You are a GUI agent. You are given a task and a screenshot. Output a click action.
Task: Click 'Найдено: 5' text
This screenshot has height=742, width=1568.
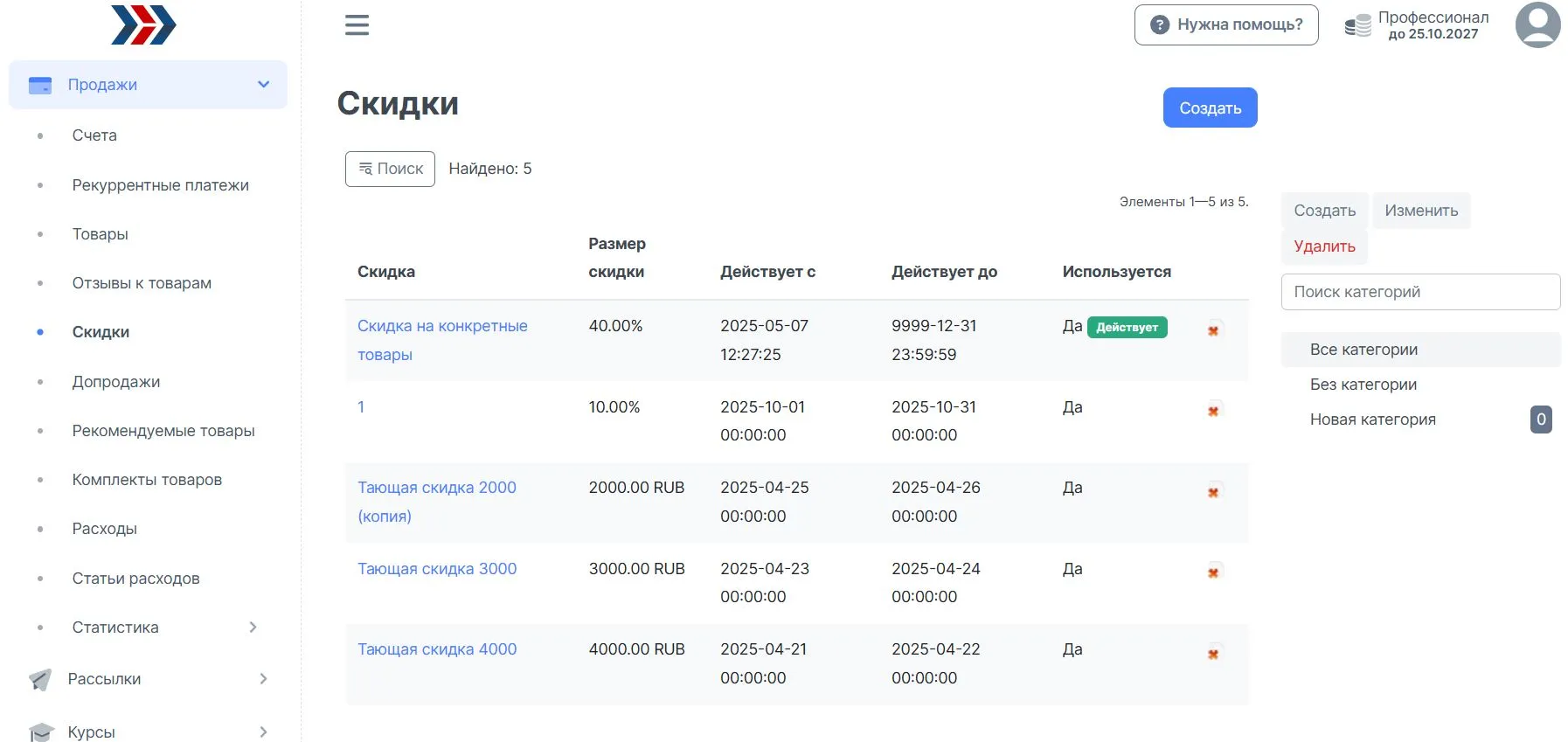point(490,169)
